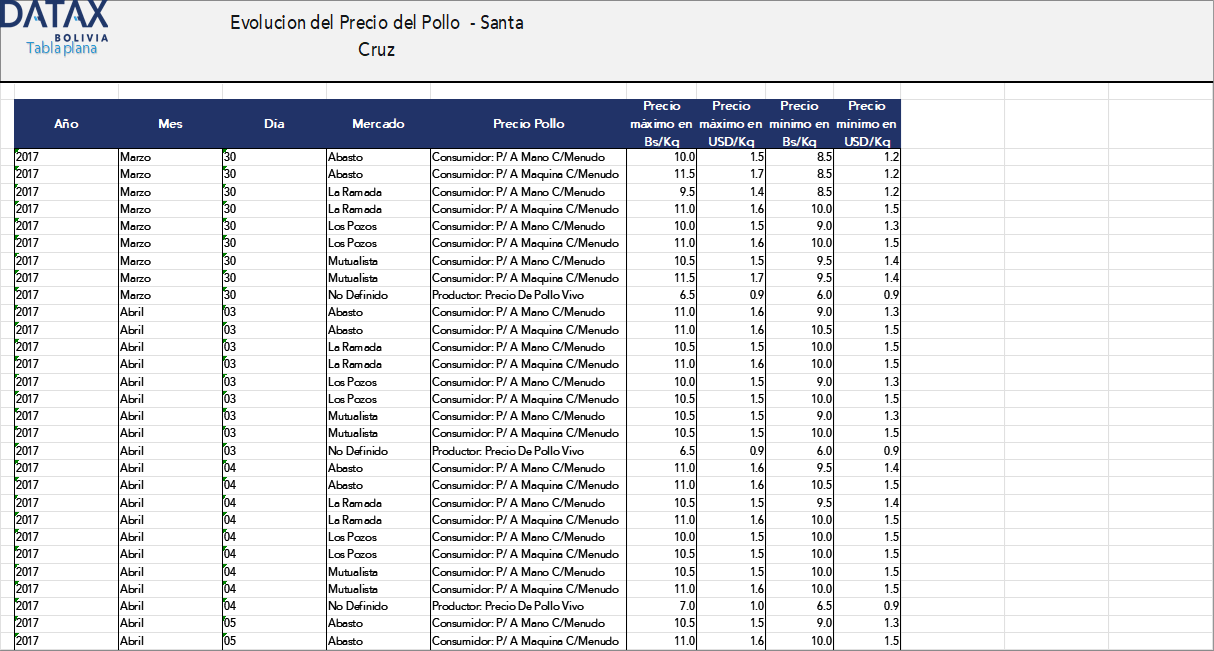Image resolution: width=1214 pixels, height=651 pixels.
Task: Select the Mes column header
Action: (x=170, y=124)
